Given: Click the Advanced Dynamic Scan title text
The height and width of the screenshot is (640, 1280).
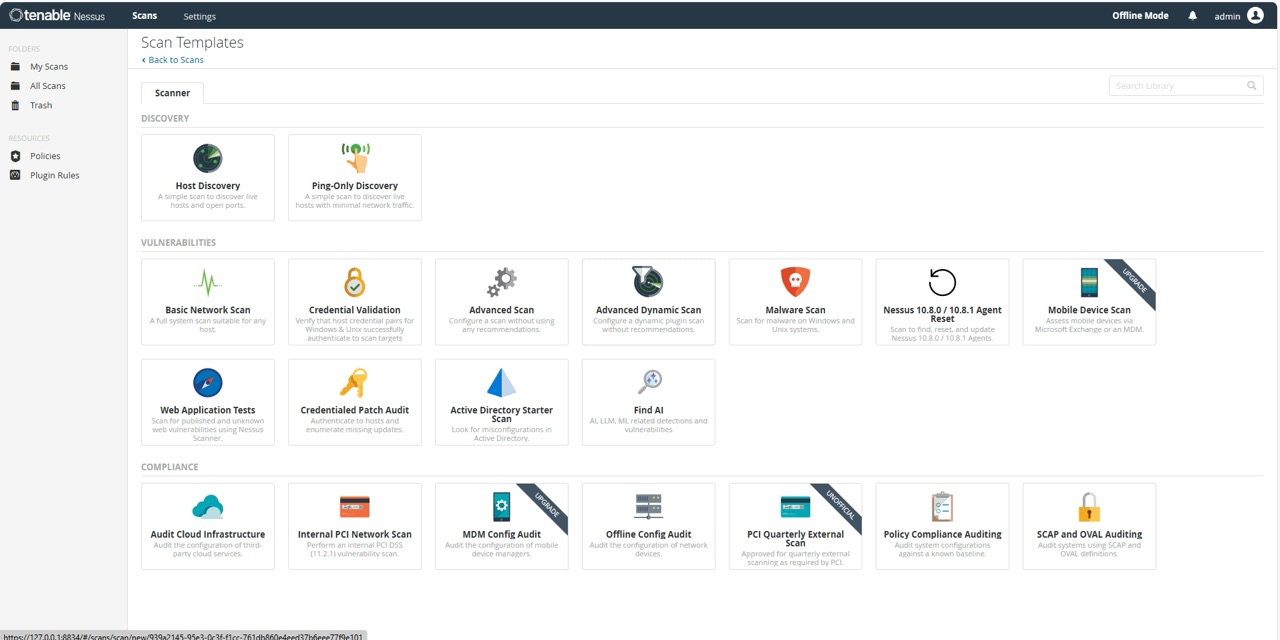Looking at the screenshot, I should coord(648,310).
